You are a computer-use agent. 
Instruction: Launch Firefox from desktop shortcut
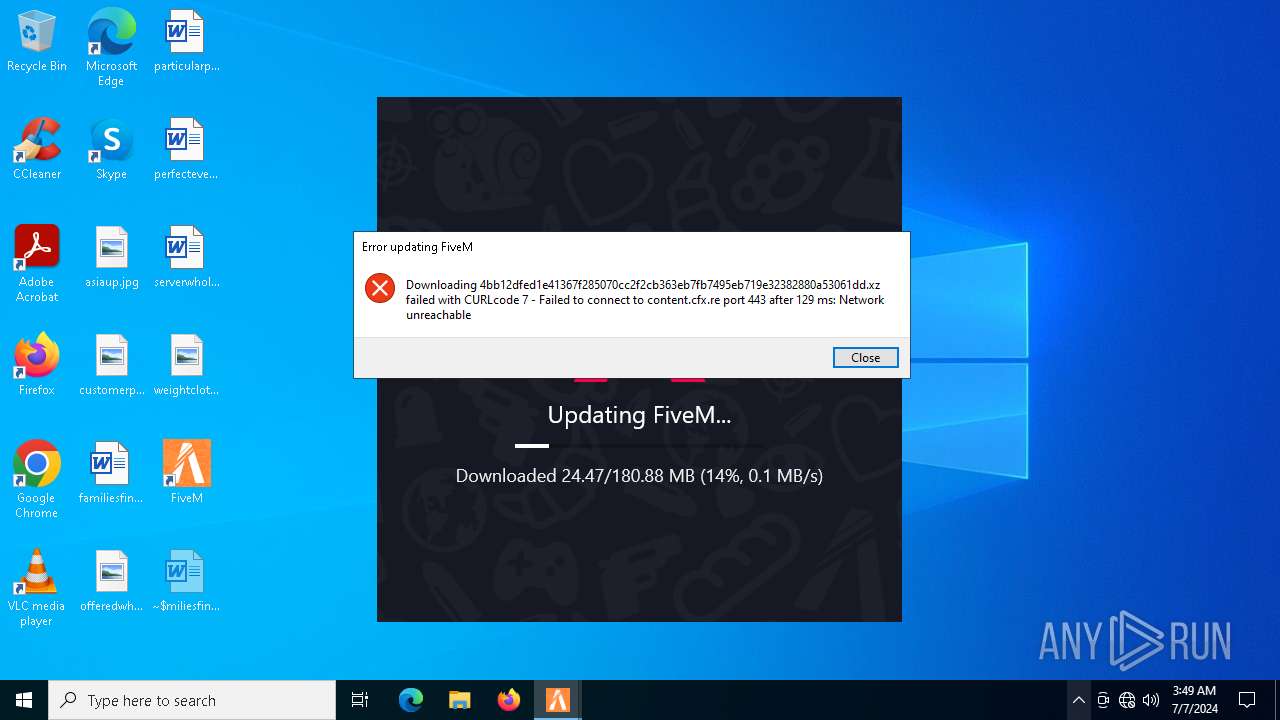pos(37,366)
